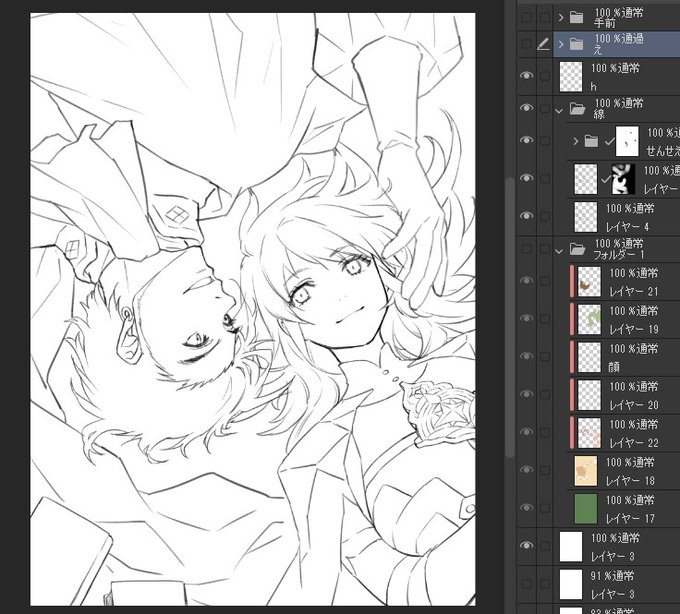Select the レイヤー 4 thumbnail
Image resolution: width=680 pixels, height=614 pixels.
point(585,216)
